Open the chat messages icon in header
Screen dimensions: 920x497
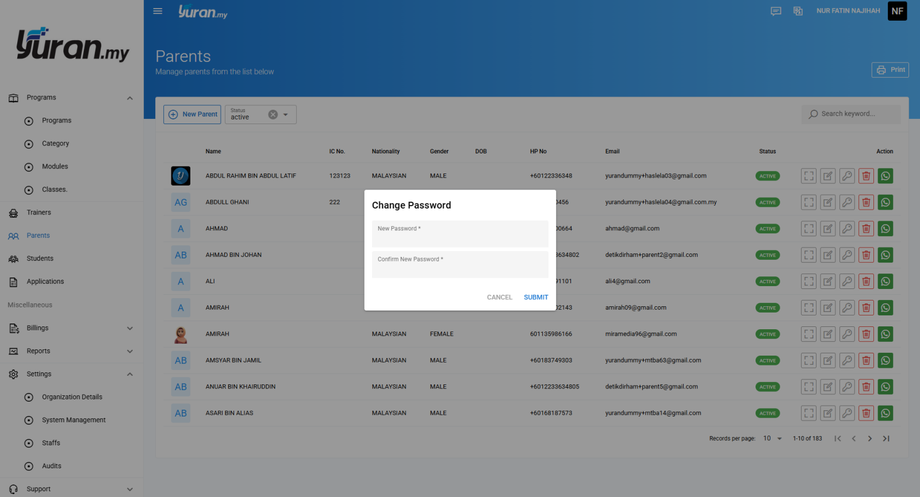(x=775, y=11)
